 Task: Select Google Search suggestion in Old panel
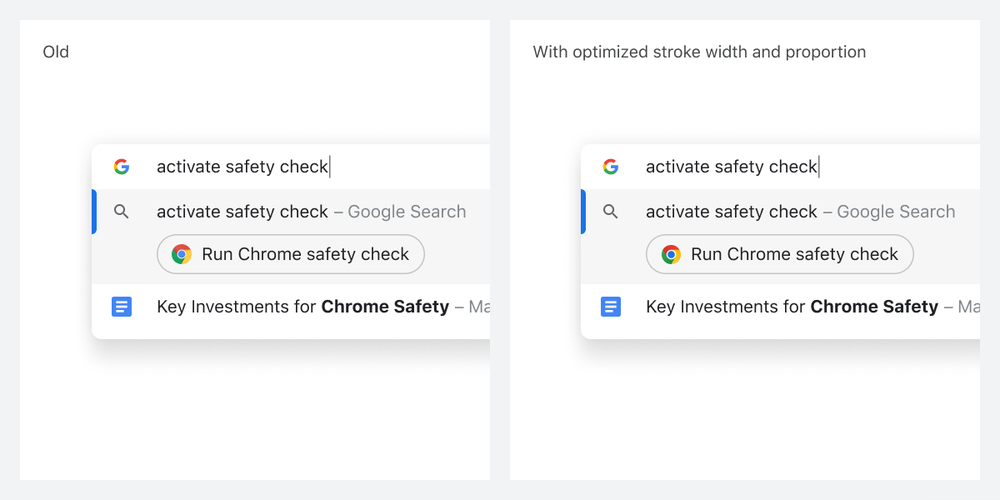(311, 212)
